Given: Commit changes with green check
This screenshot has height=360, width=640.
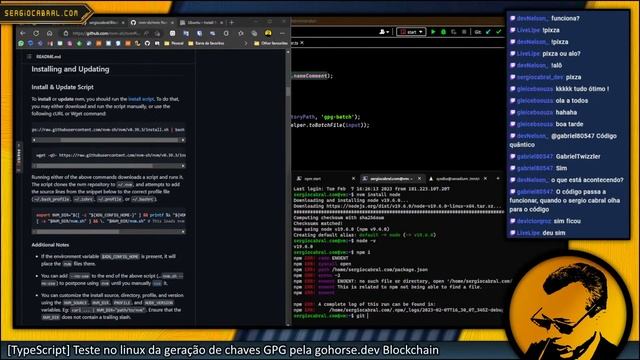Looking at the screenshot, I should (498, 32).
